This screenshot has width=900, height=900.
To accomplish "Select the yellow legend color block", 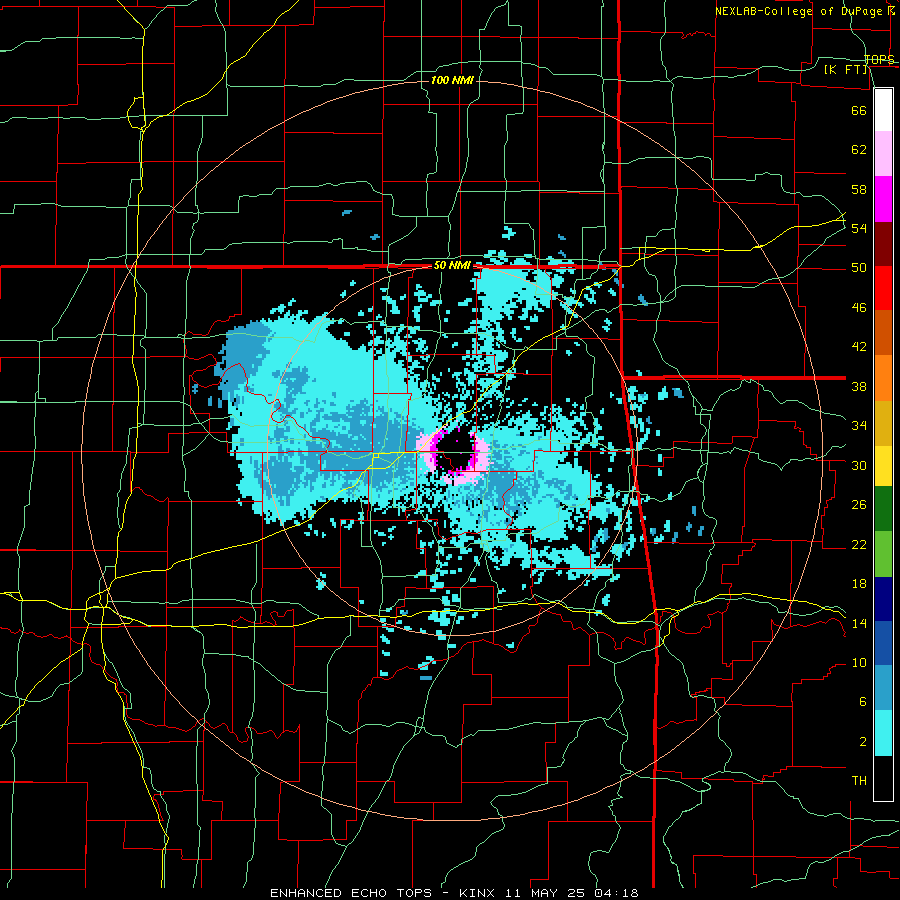I will coord(883,466).
